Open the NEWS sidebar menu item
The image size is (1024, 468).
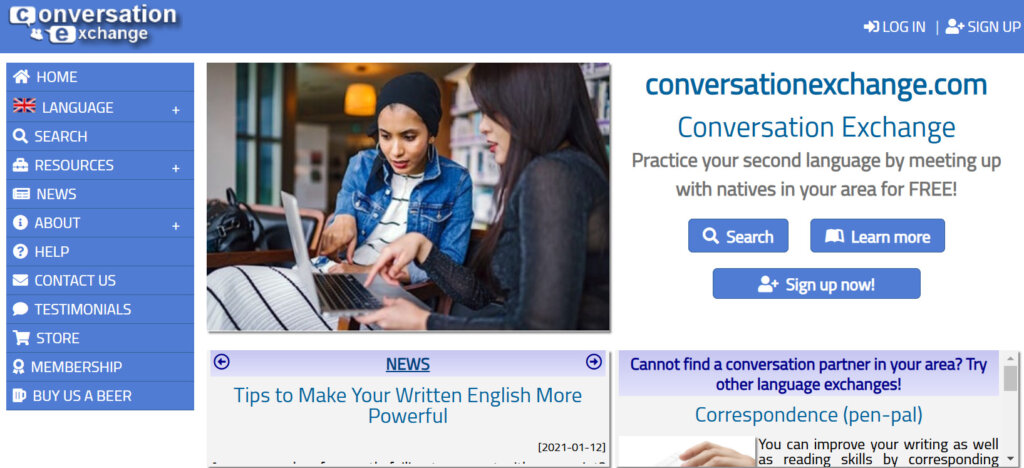tap(100, 194)
